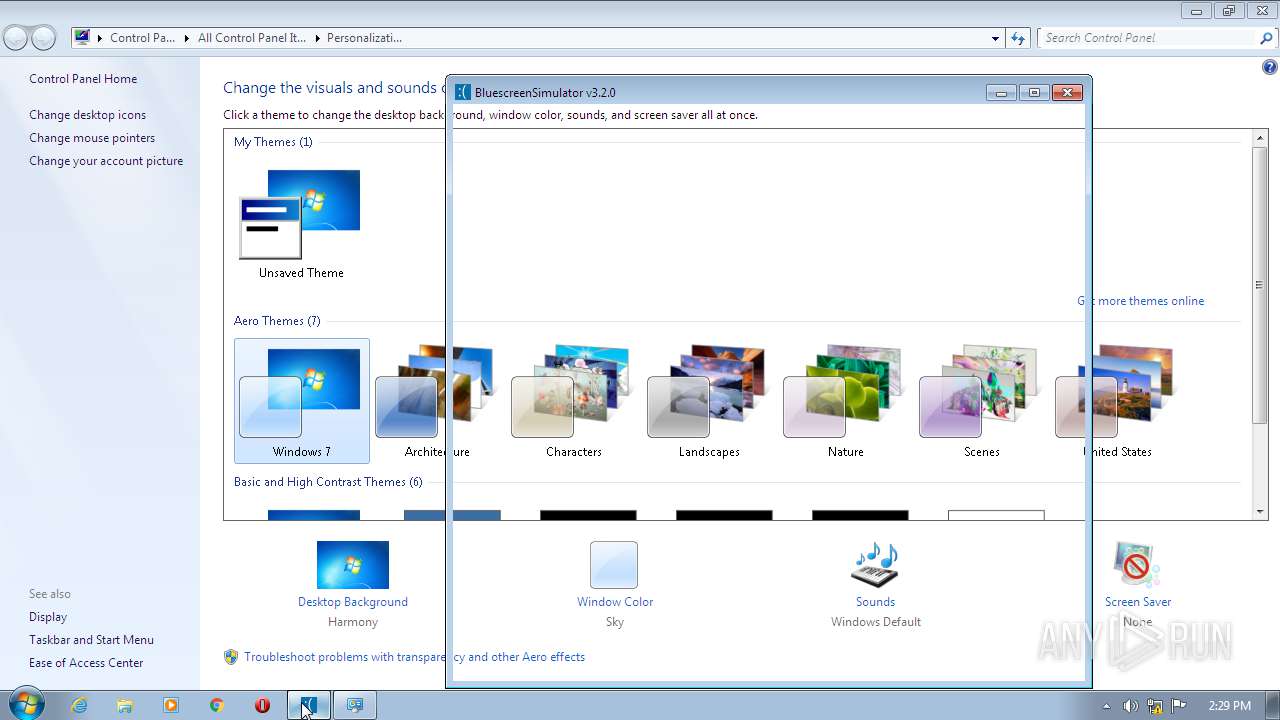Close the BluescreenSimulator window
This screenshot has height=720, width=1280.
pyautogui.click(x=1067, y=92)
